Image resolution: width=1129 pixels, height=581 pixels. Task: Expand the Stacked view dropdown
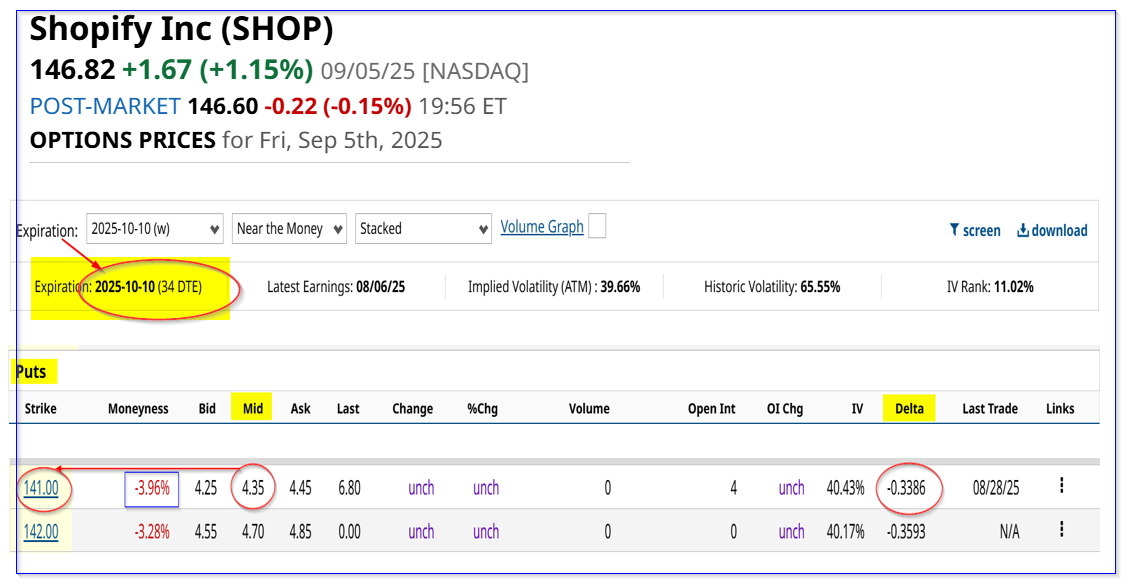point(423,229)
